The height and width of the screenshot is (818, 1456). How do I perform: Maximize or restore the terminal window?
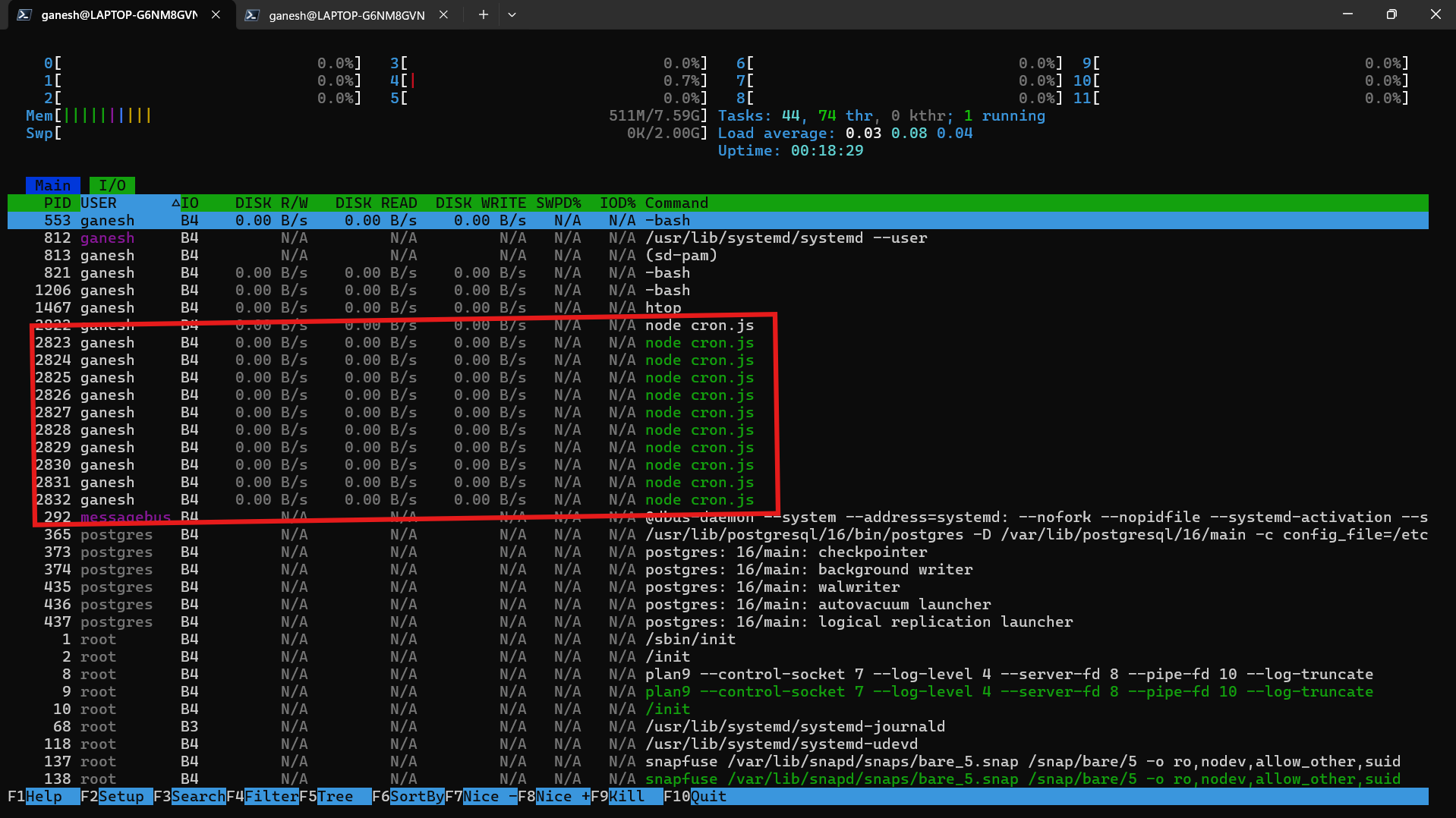point(1391,14)
